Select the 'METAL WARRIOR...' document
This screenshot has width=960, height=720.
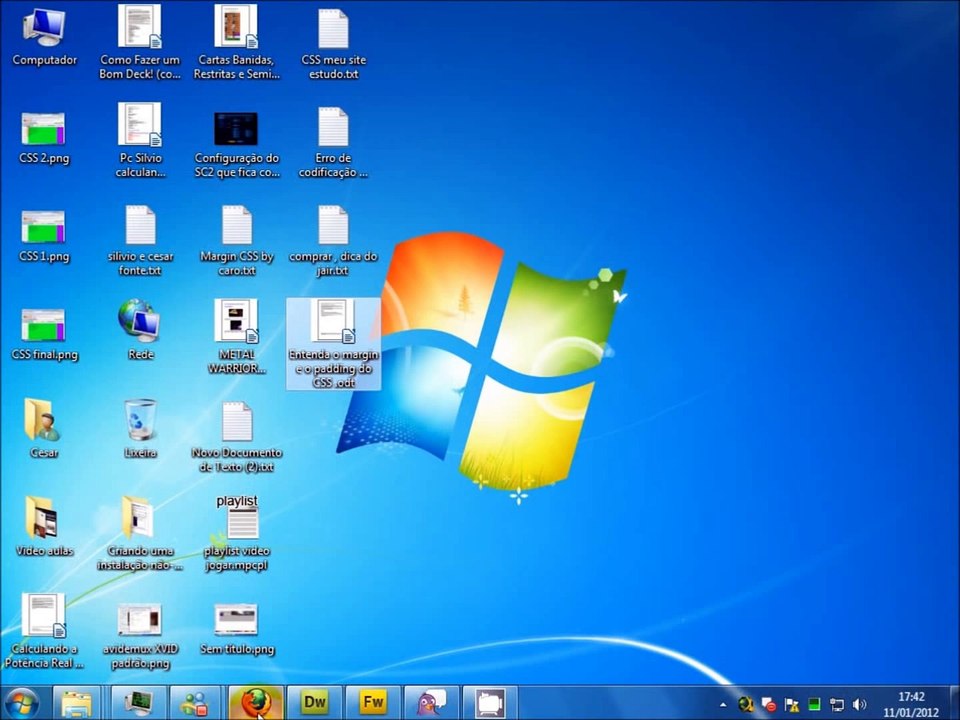[236, 336]
